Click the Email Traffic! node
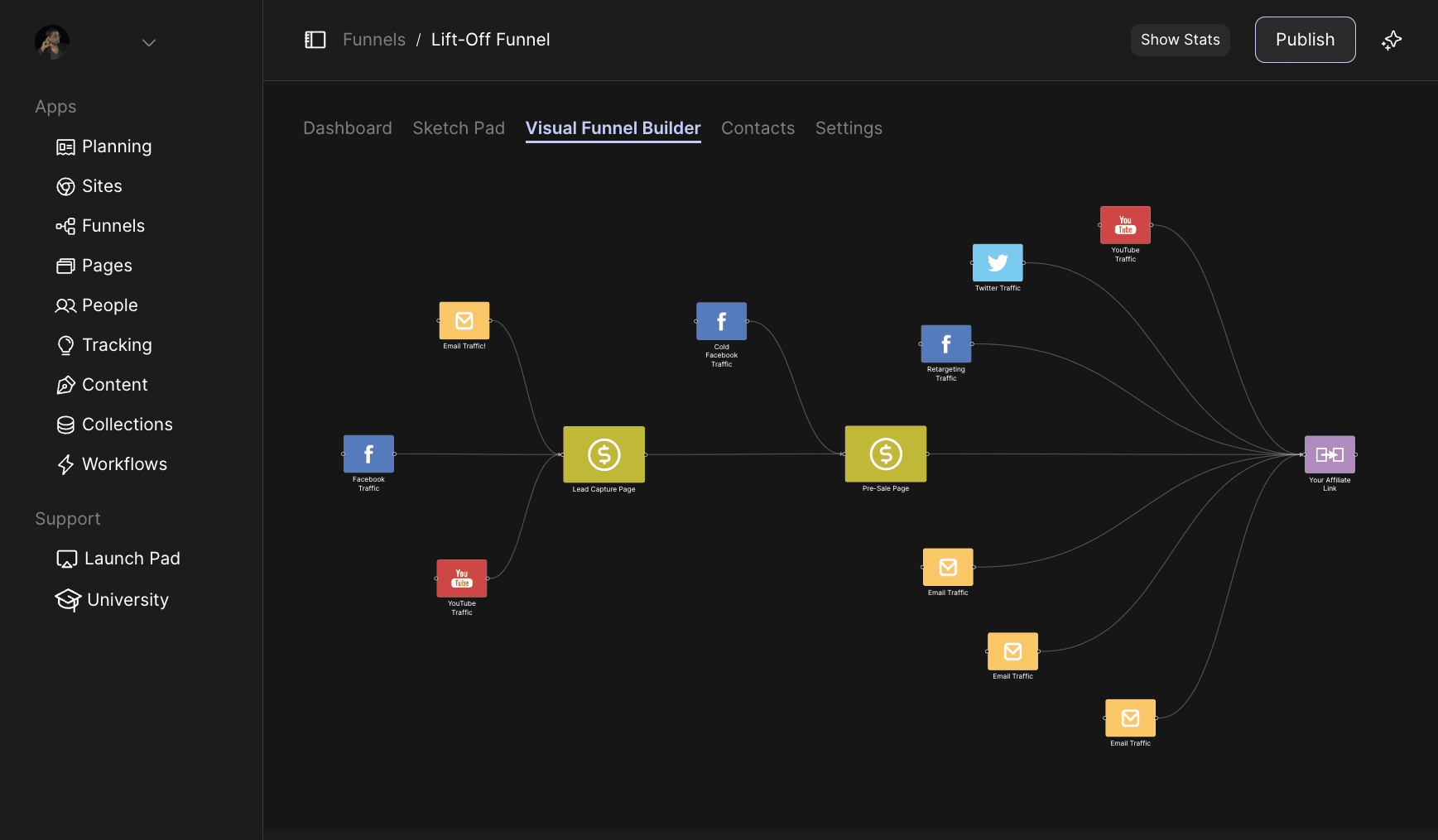1438x840 pixels. pyautogui.click(x=464, y=320)
